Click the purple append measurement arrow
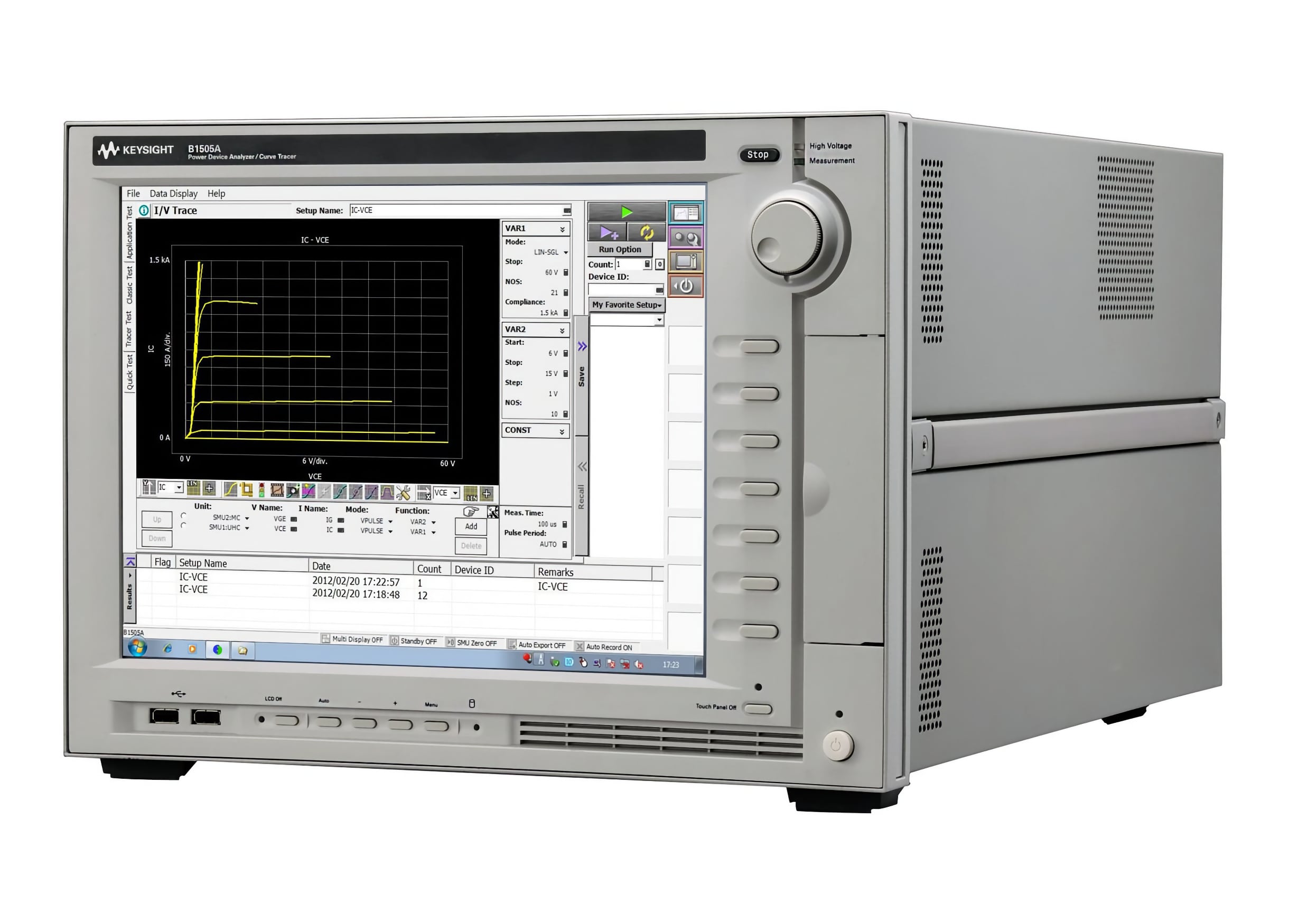This screenshot has height=924, width=1289. (x=608, y=232)
